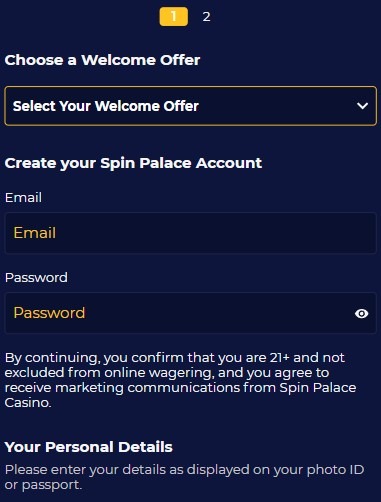Open the Select Your Welcome Offer dropdown

coord(191,106)
